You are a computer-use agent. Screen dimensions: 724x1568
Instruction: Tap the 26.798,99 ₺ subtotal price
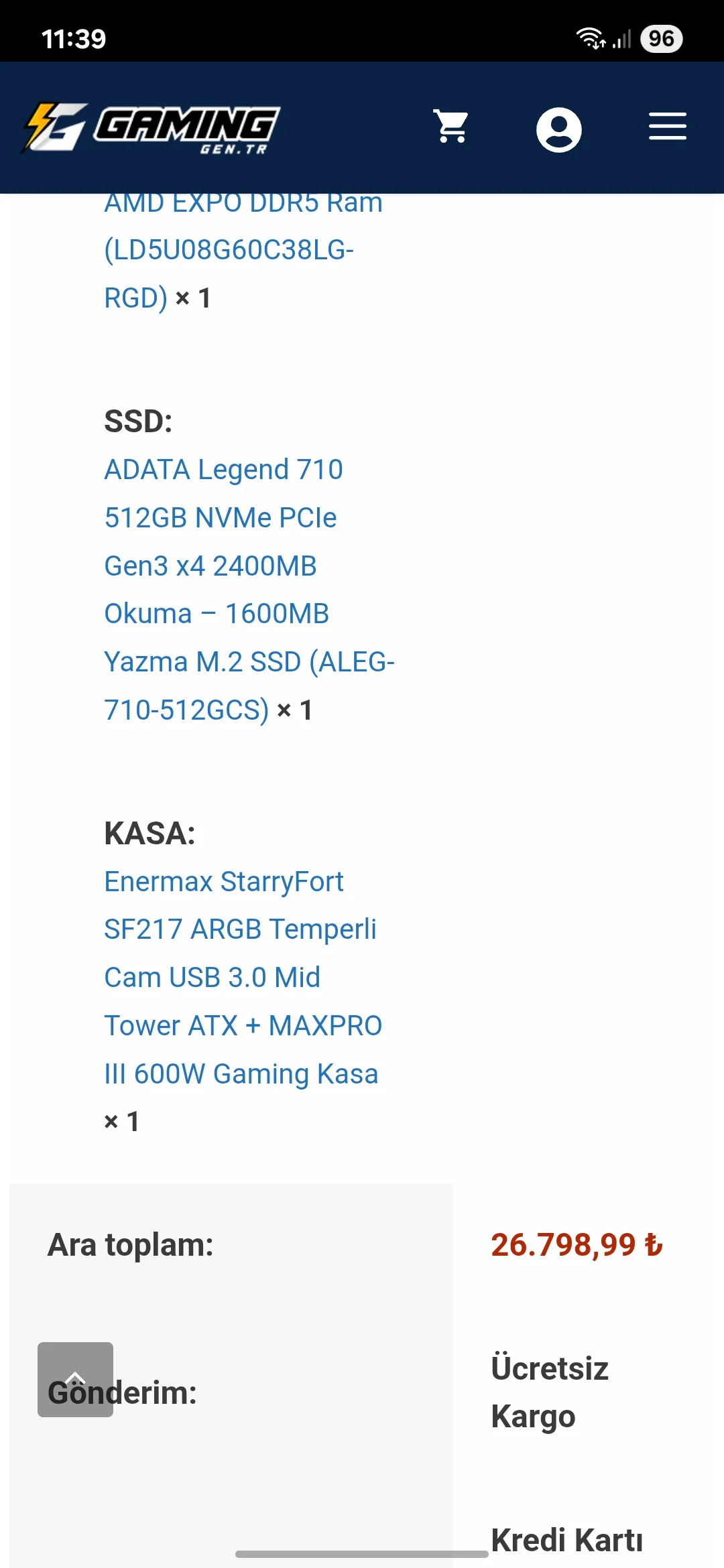[577, 1245]
